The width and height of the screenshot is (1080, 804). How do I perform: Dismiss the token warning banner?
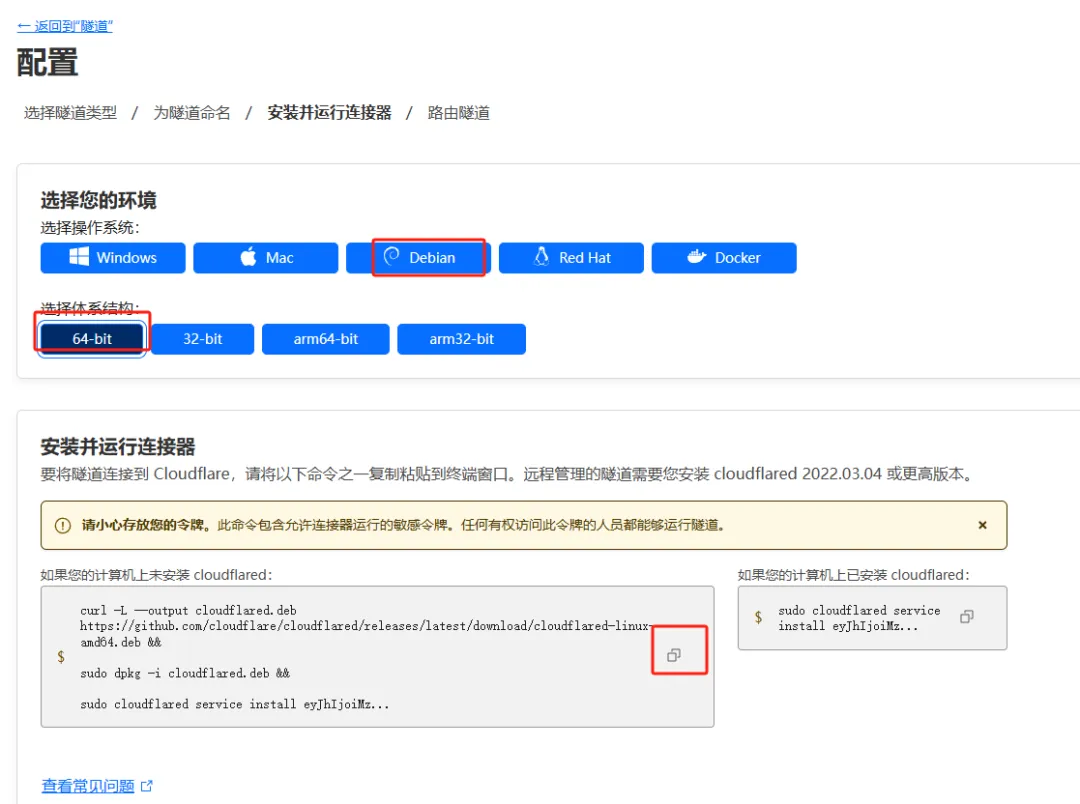click(982, 525)
